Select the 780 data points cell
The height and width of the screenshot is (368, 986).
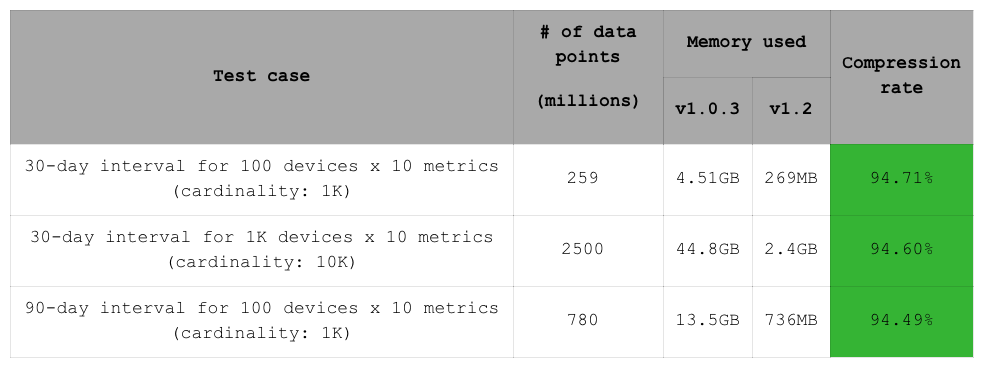(x=588, y=322)
